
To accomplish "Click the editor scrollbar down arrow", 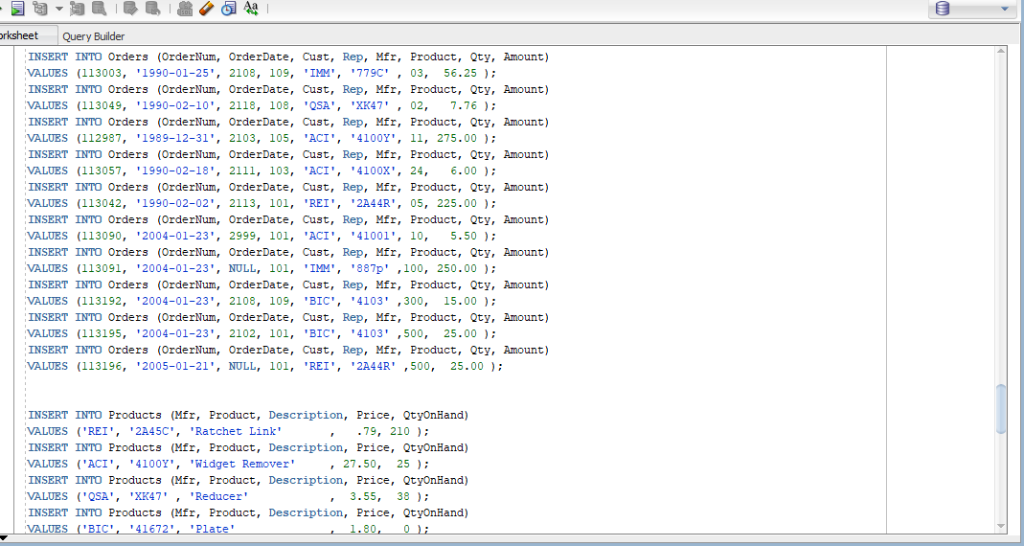I will (x=1001, y=526).
